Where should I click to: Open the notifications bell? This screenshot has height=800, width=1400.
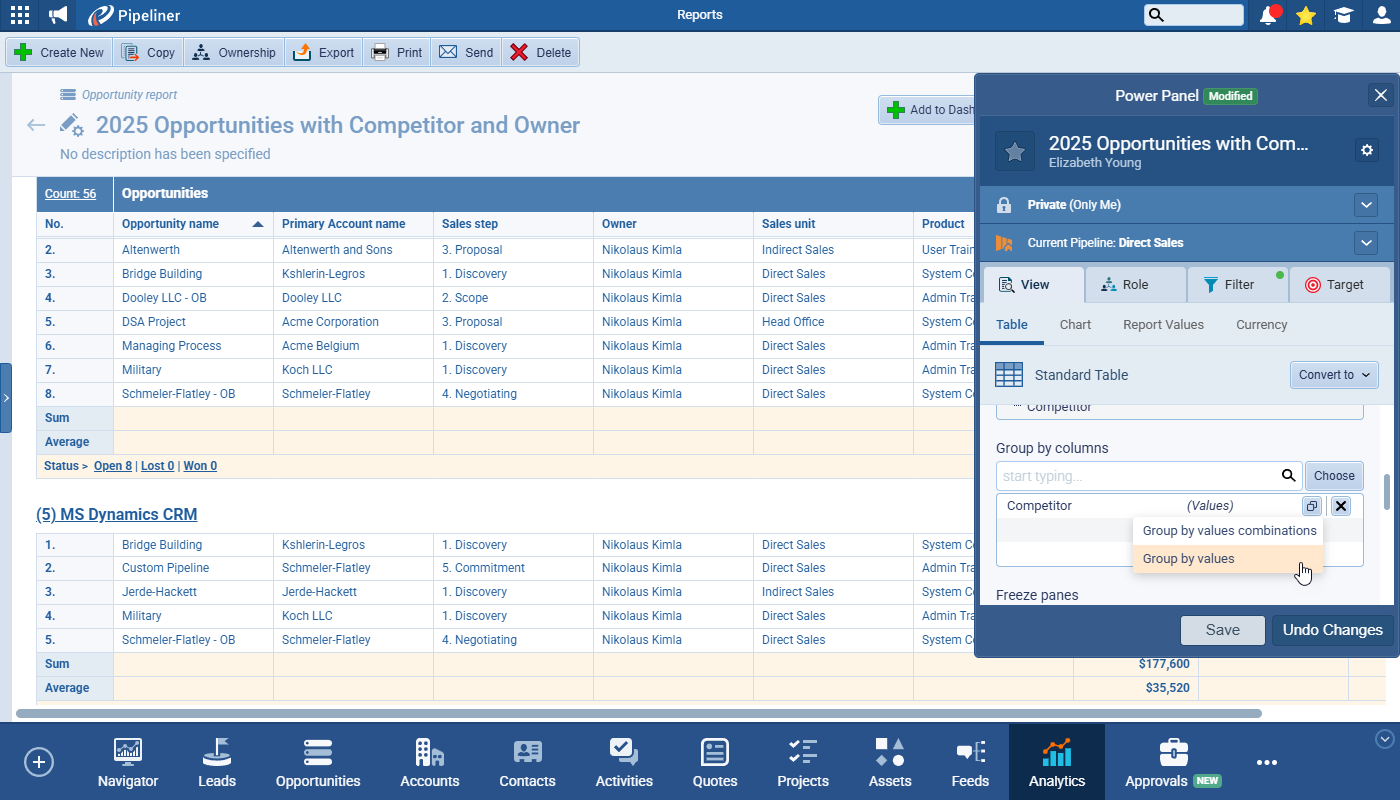point(1269,15)
